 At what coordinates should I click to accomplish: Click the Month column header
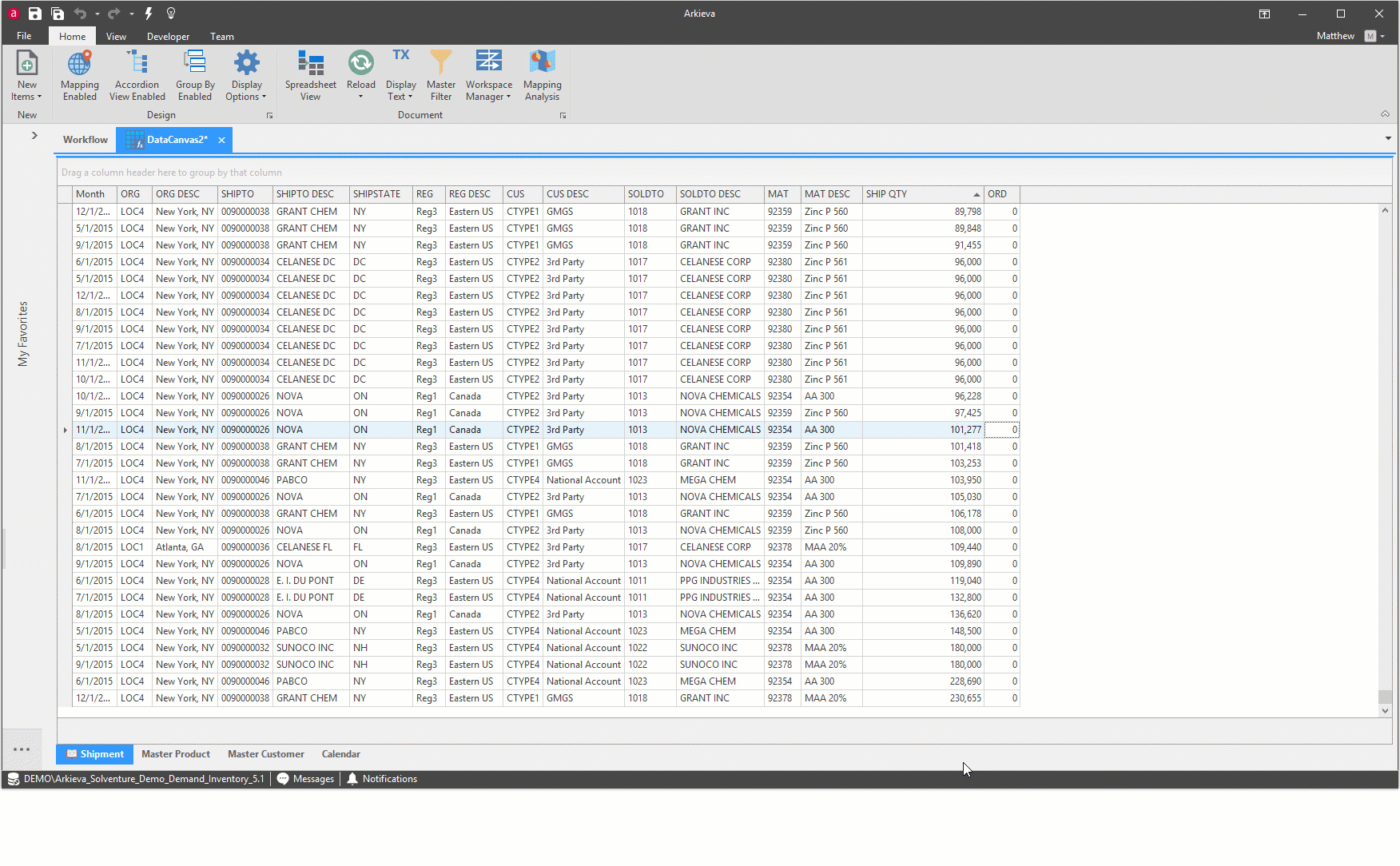pos(95,194)
